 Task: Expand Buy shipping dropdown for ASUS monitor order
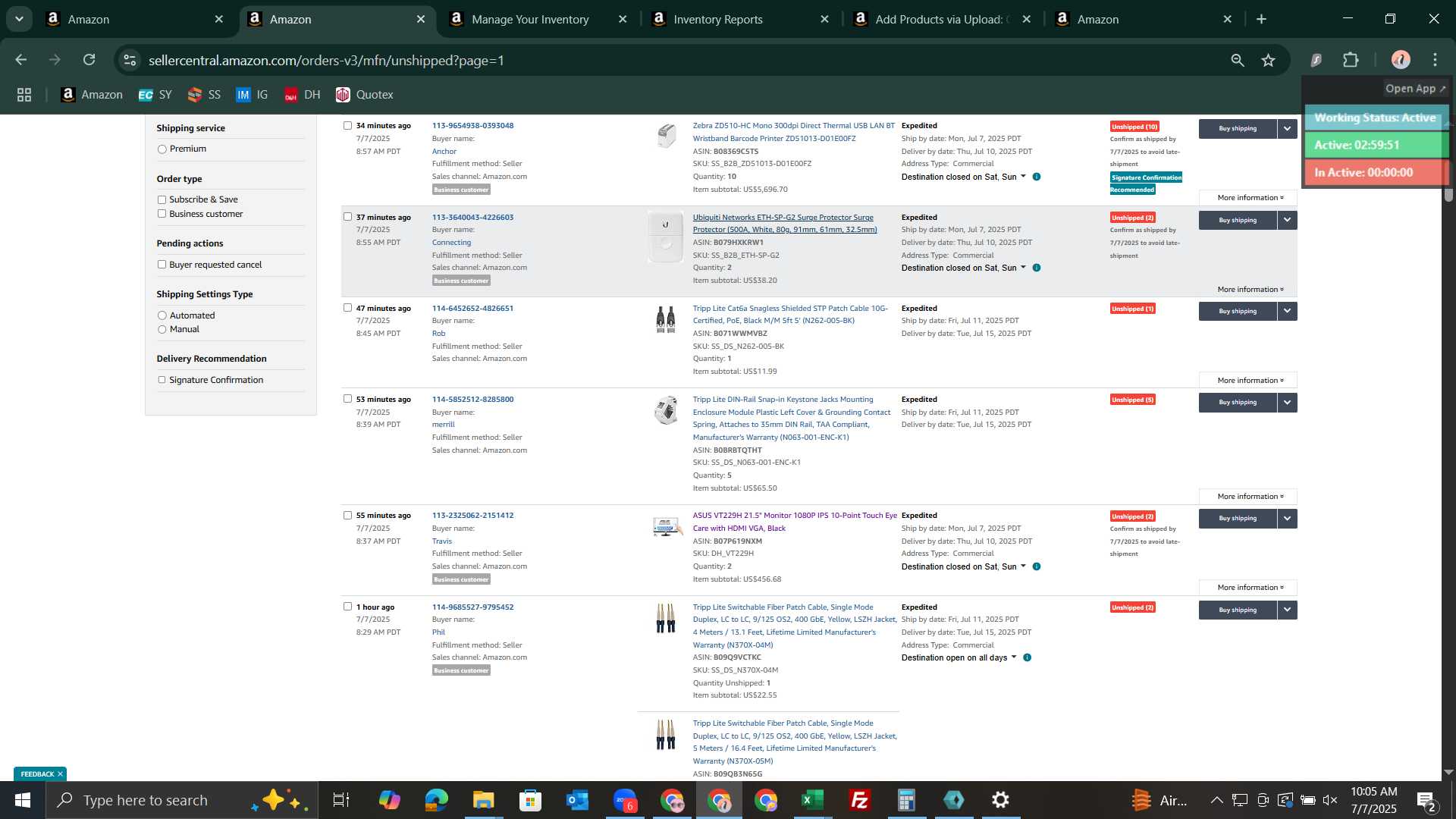pyautogui.click(x=1287, y=519)
